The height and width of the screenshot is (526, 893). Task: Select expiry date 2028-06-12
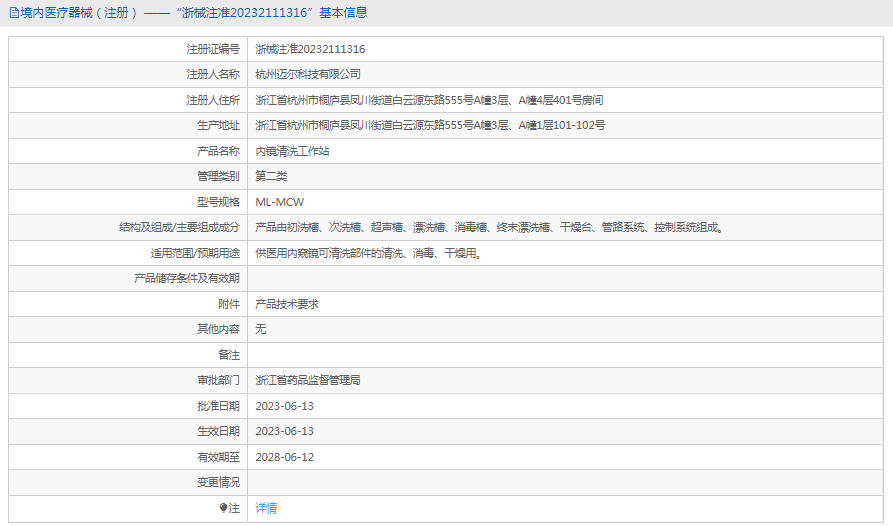284,457
